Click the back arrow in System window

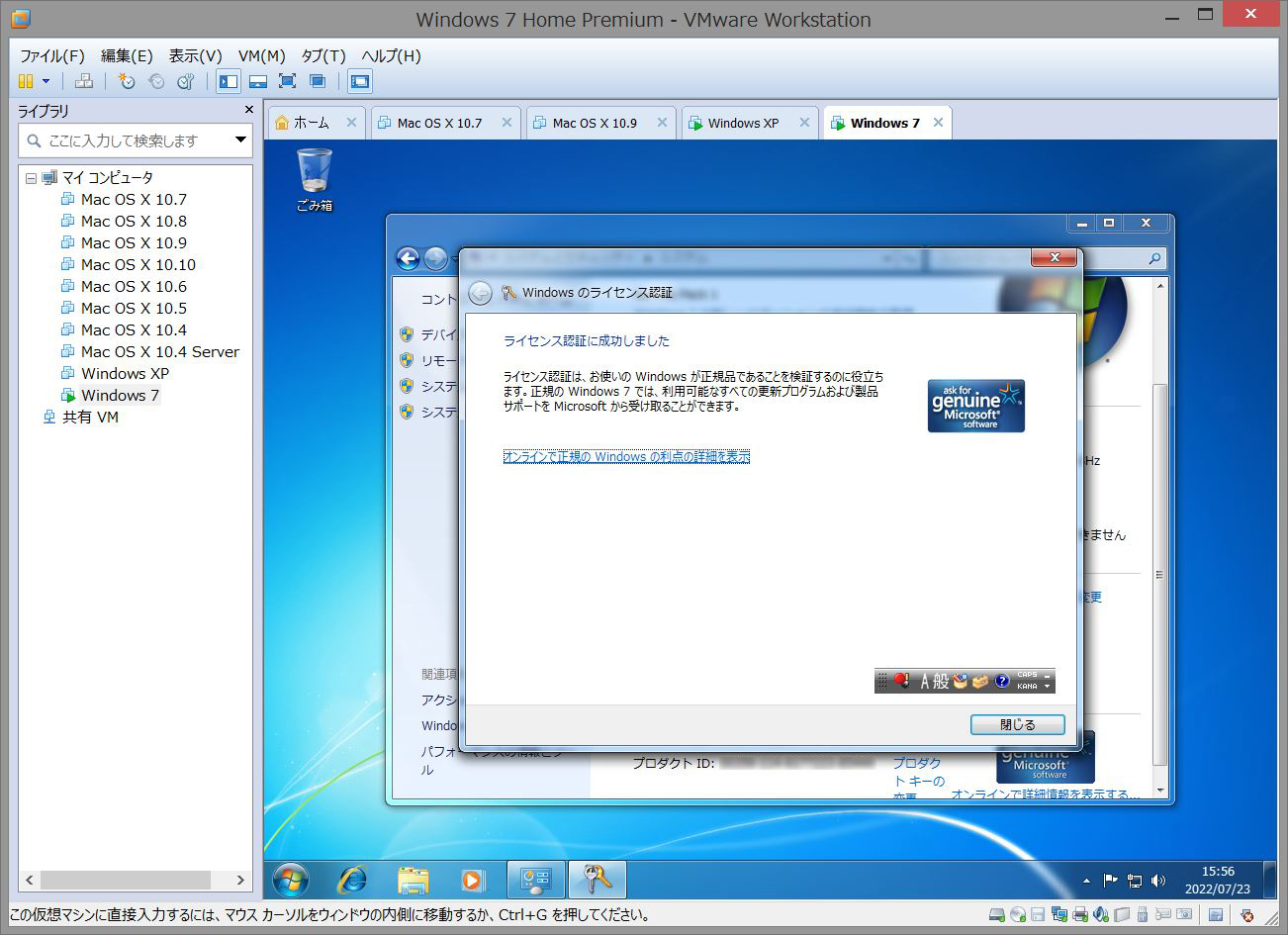pos(408,258)
